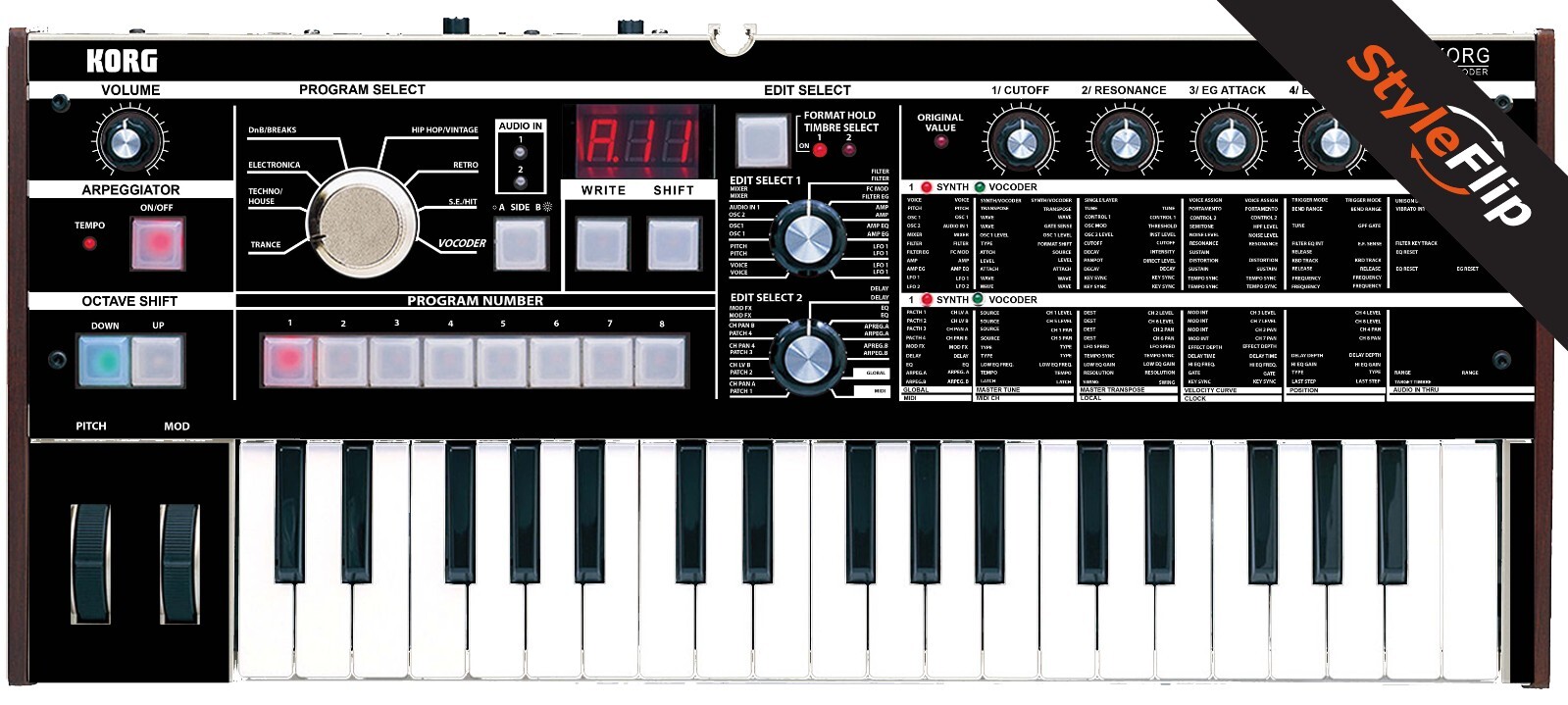Select Program Number button 3

[x=395, y=362]
